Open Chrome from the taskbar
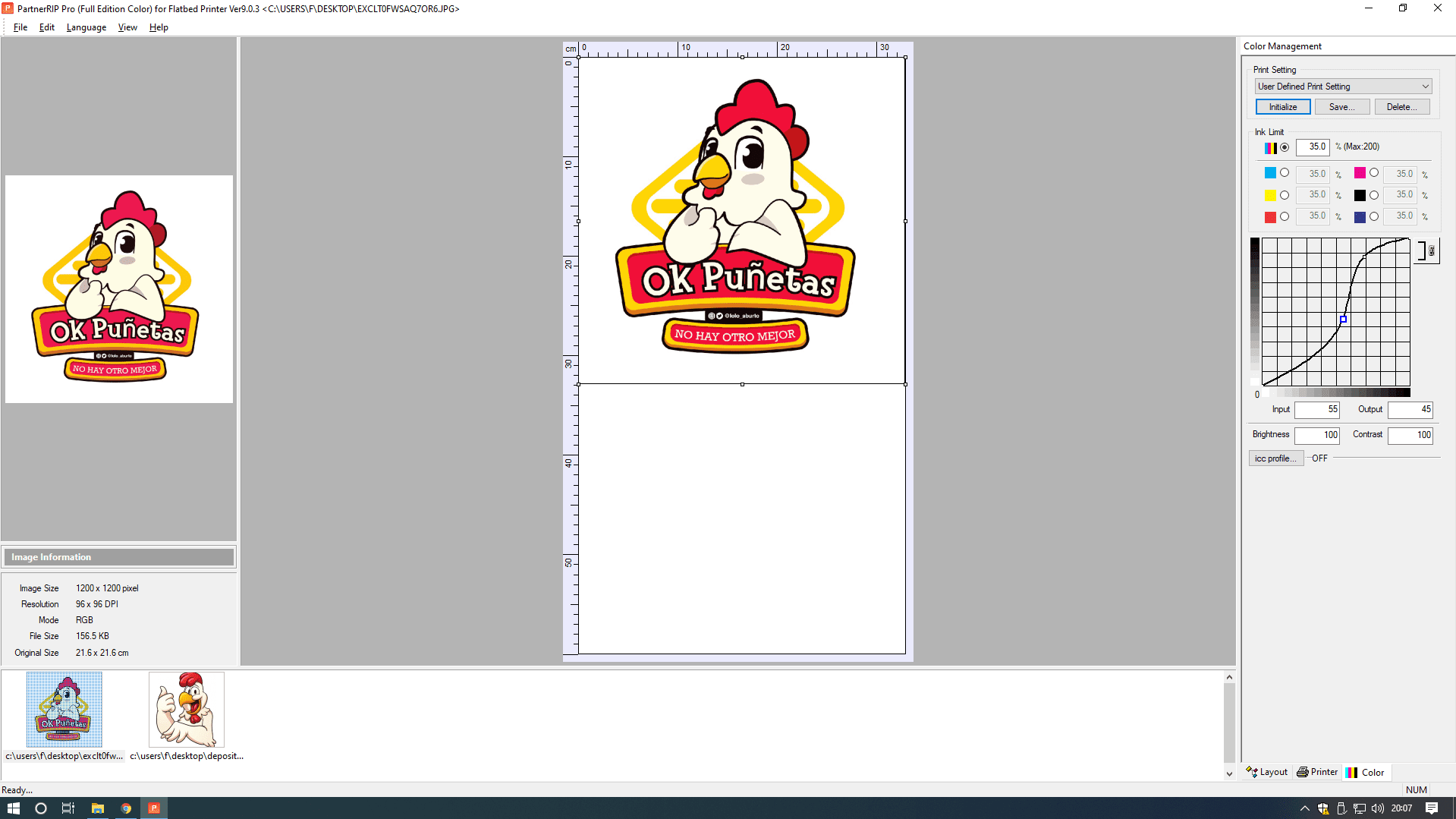Image resolution: width=1456 pixels, height=819 pixels. 126,808
